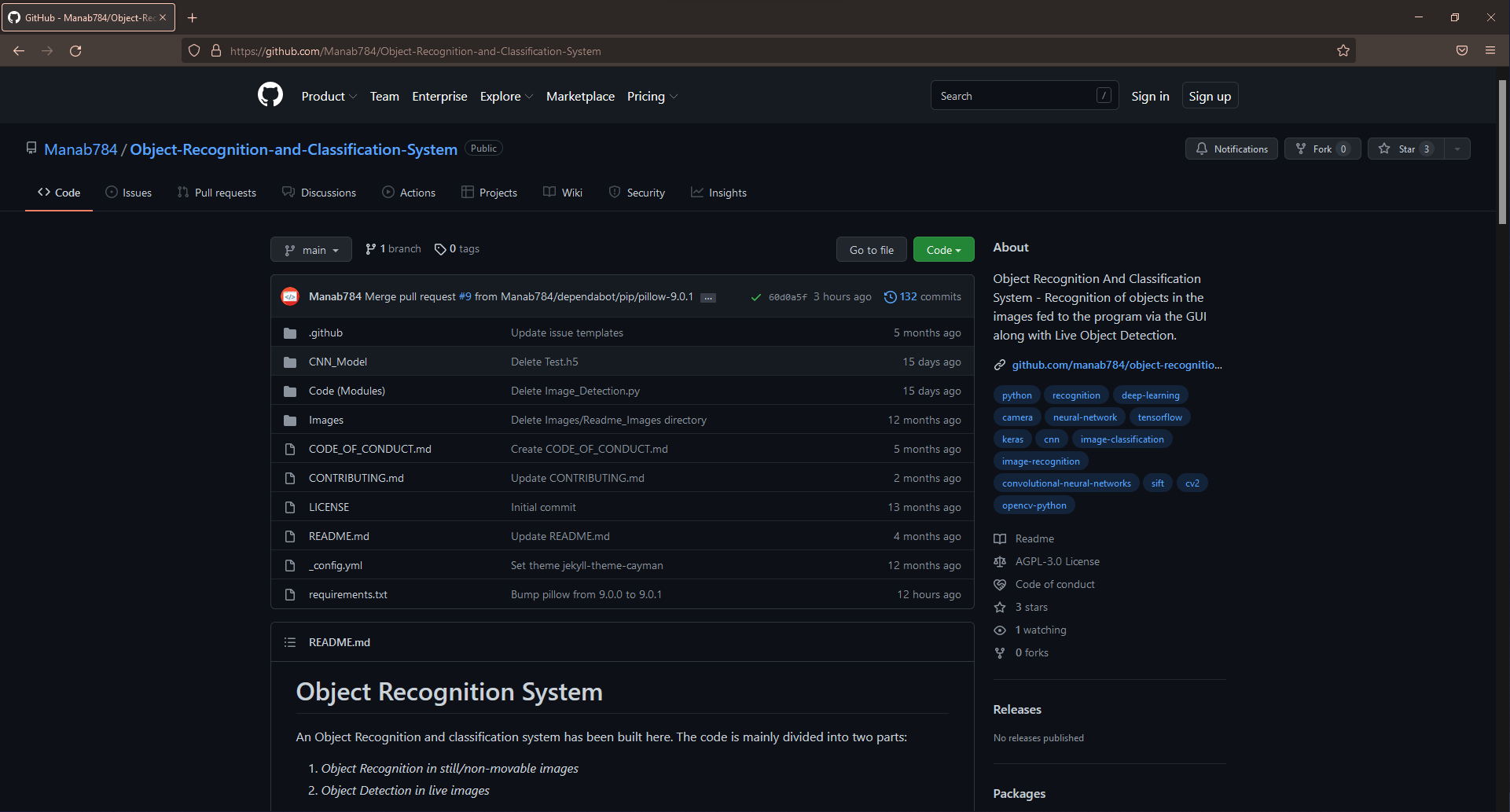Open the 132 commits history link
Image resolution: width=1510 pixels, height=812 pixels.
pos(923,296)
